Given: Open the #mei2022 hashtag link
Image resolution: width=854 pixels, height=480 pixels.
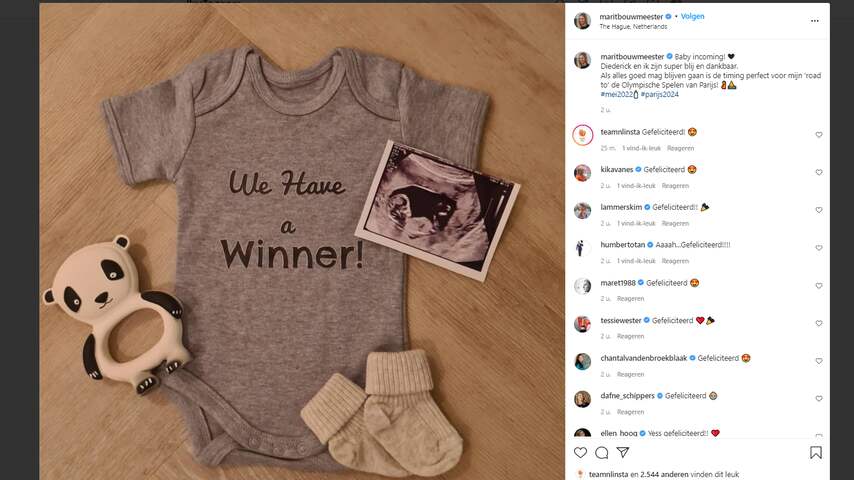Looking at the screenshot, I should coord(617,94).
